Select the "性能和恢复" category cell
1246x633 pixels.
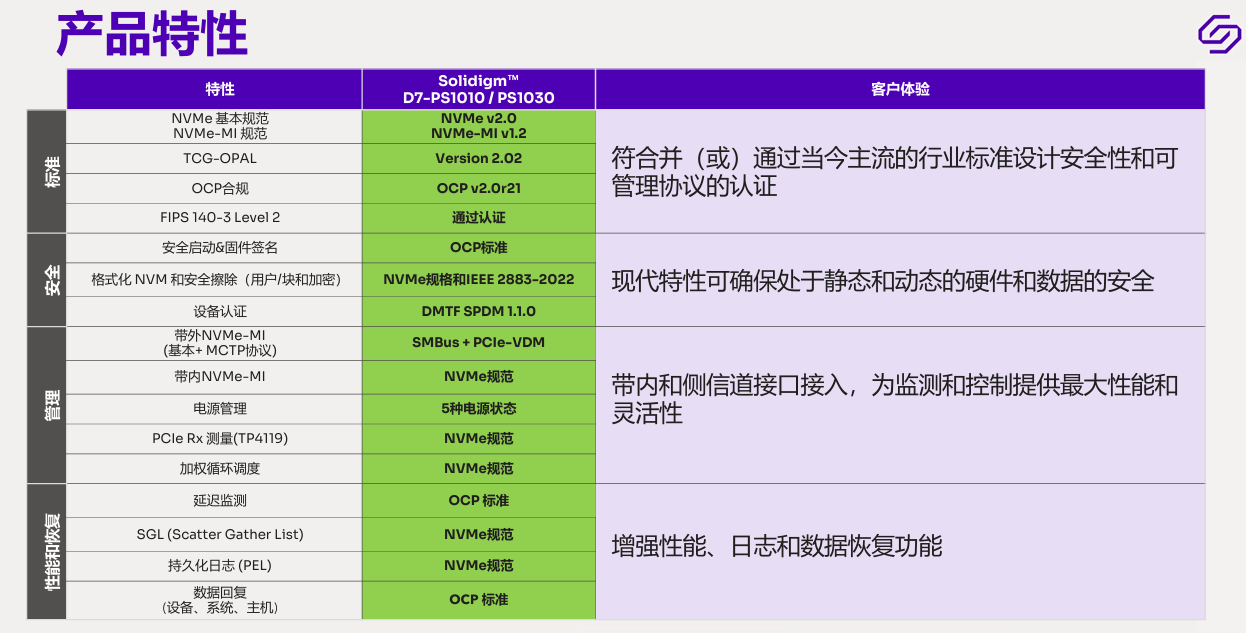(46, 552)
